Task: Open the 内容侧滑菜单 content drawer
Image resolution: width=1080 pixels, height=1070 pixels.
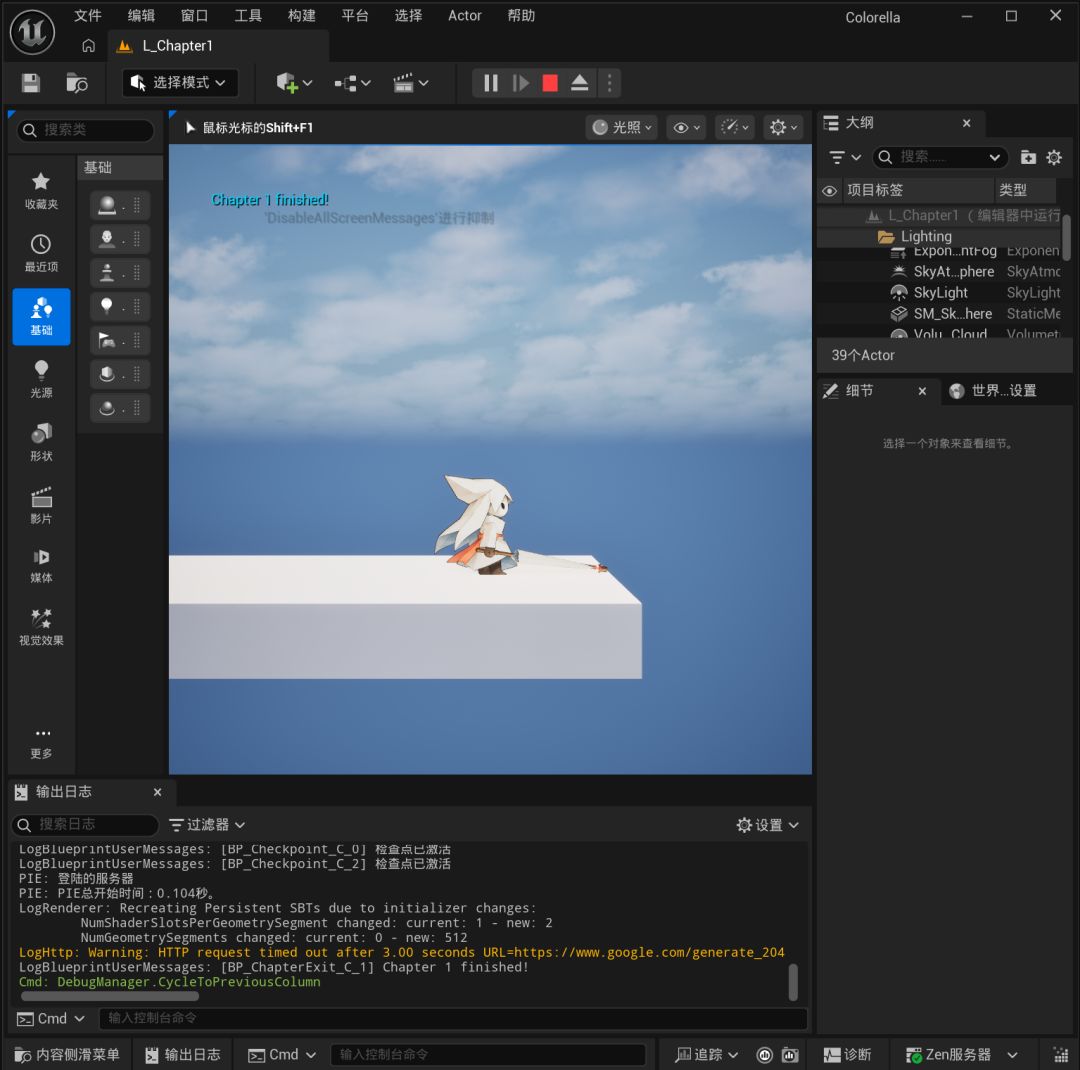Action: 68,1055
